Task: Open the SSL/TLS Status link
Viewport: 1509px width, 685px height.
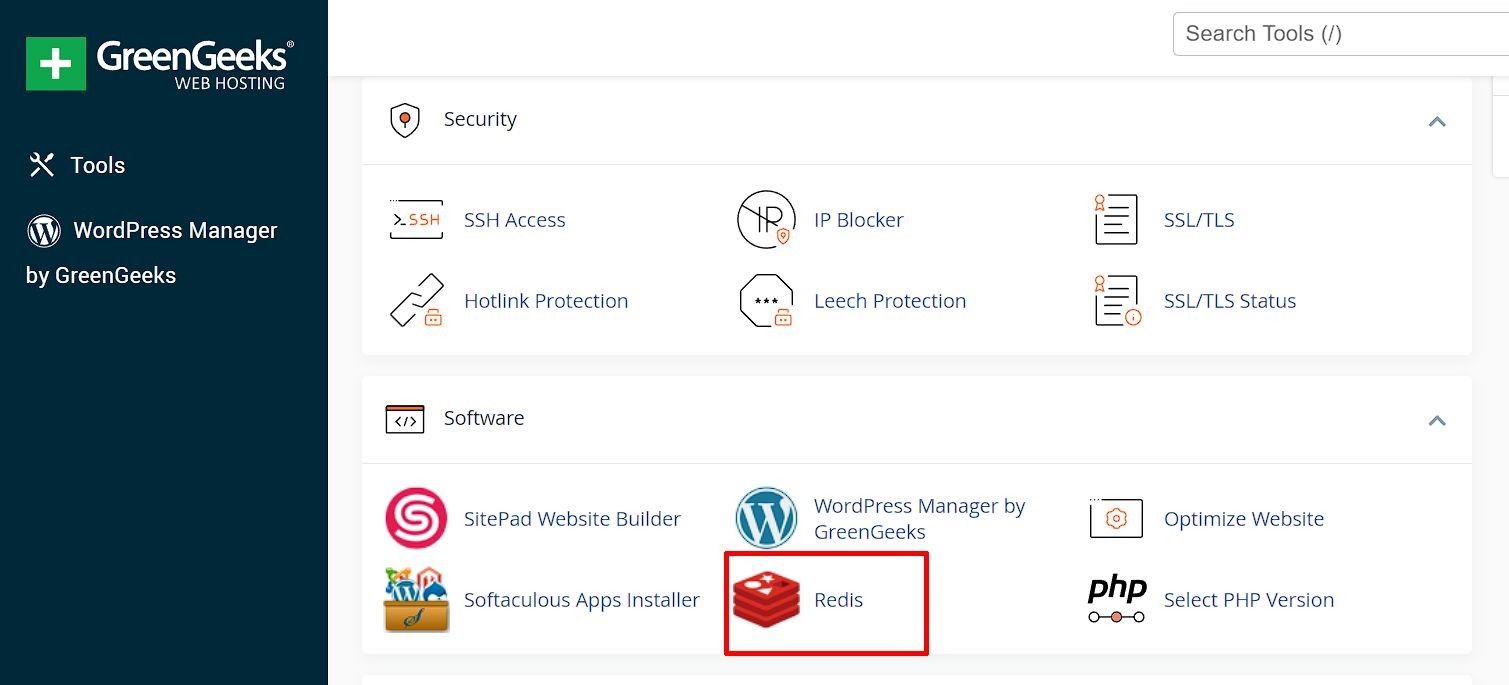Action: coord(1230,301)
